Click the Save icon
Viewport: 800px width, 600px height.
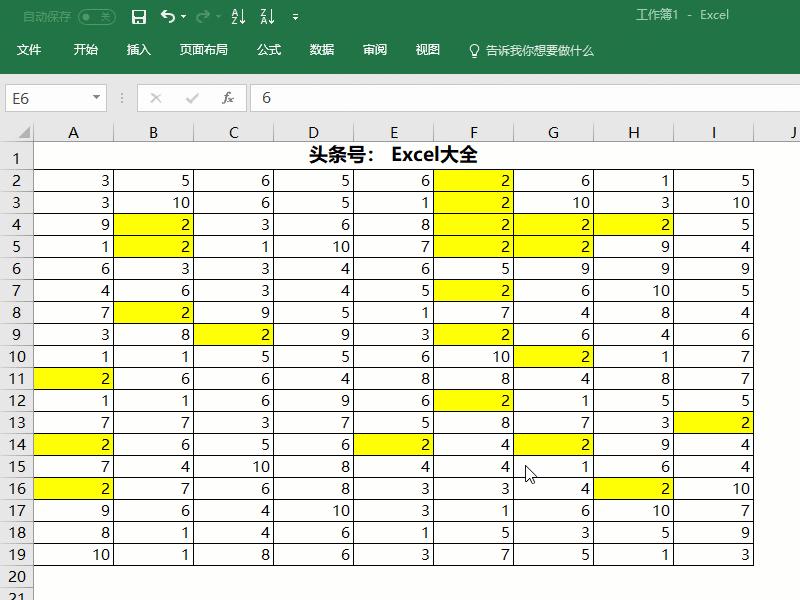coord(138,16)
